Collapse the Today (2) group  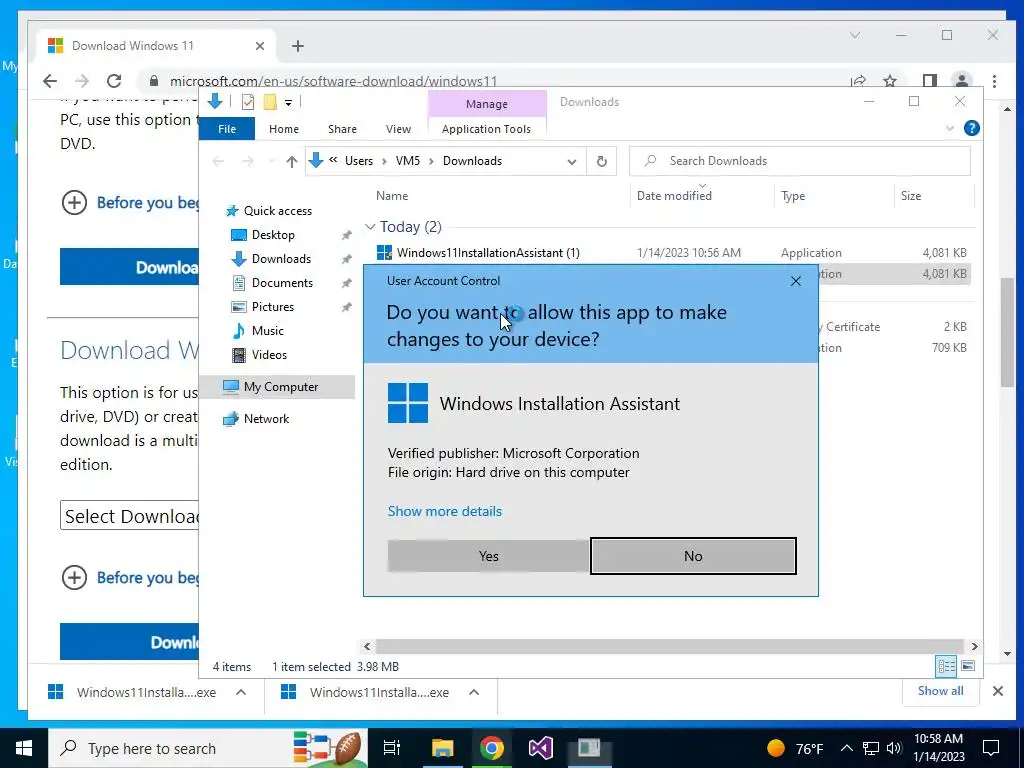[370, 227]
